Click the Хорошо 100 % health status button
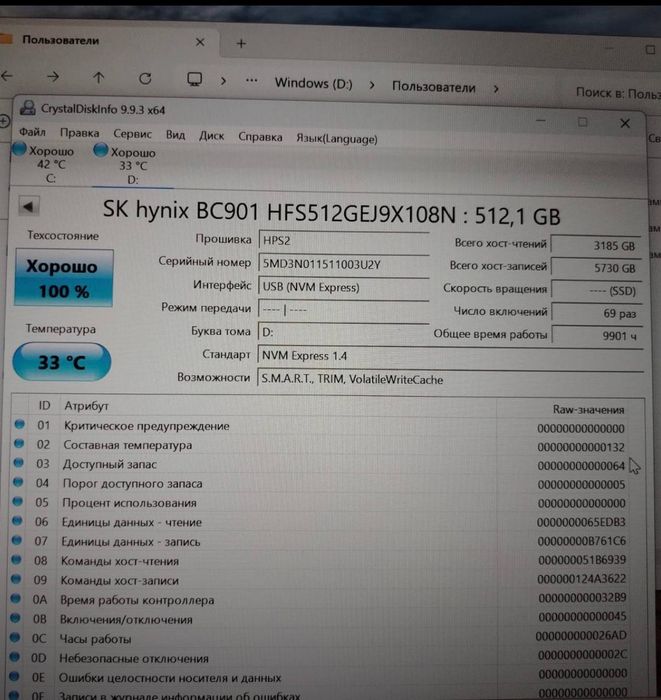This screenshot has height=700, width=661. pyautogui.click(x=63, y=278)
